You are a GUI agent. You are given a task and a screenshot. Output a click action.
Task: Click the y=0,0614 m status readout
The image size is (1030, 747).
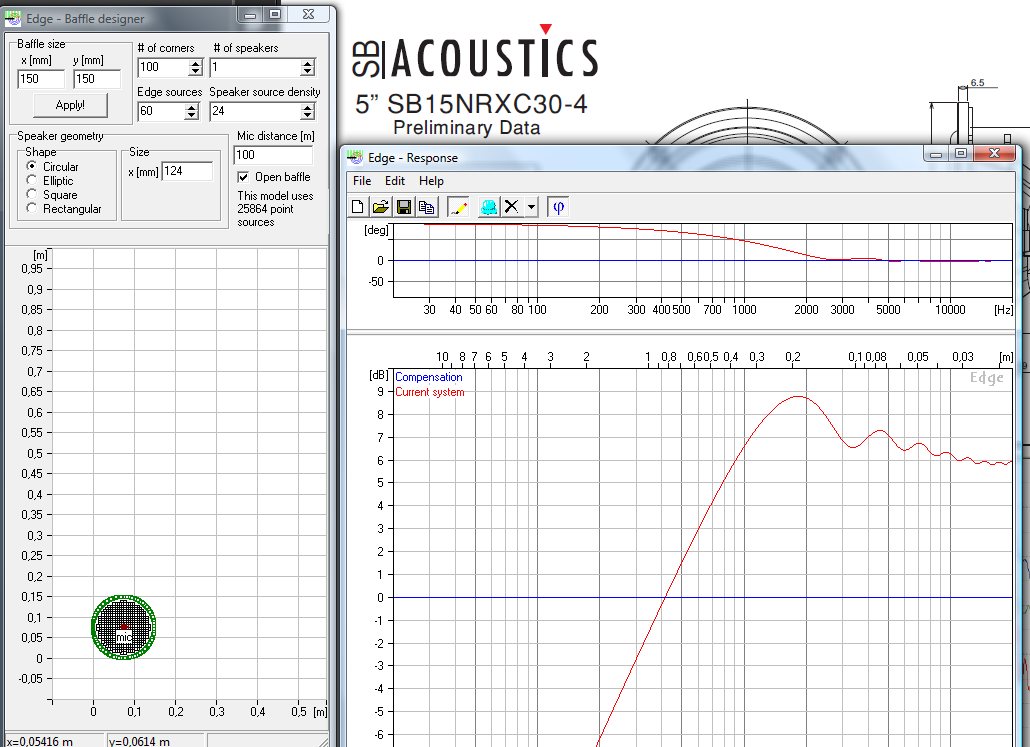click(139, 741)
